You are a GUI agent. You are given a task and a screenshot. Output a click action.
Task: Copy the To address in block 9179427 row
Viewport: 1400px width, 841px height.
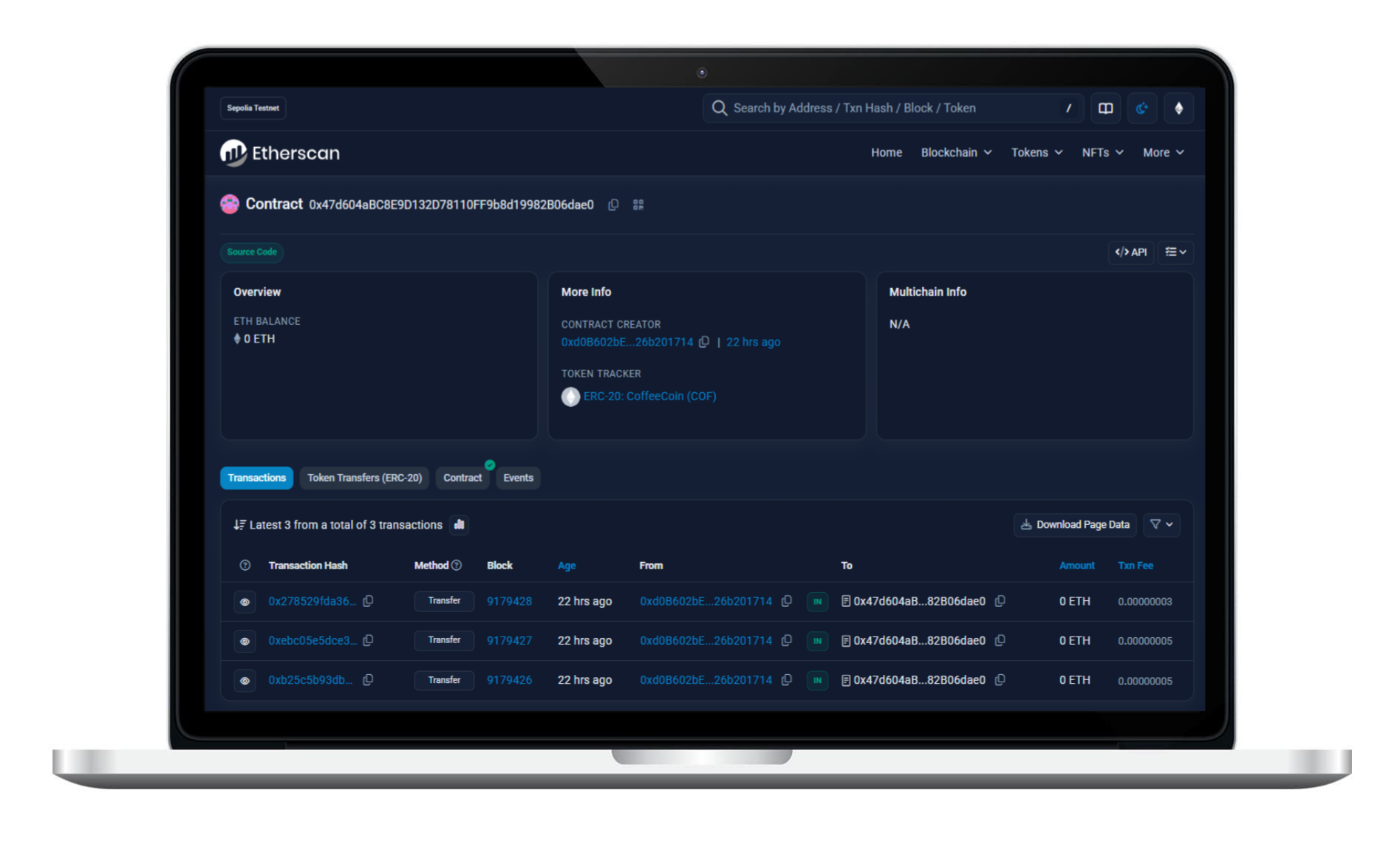[x=1000, y=640]
